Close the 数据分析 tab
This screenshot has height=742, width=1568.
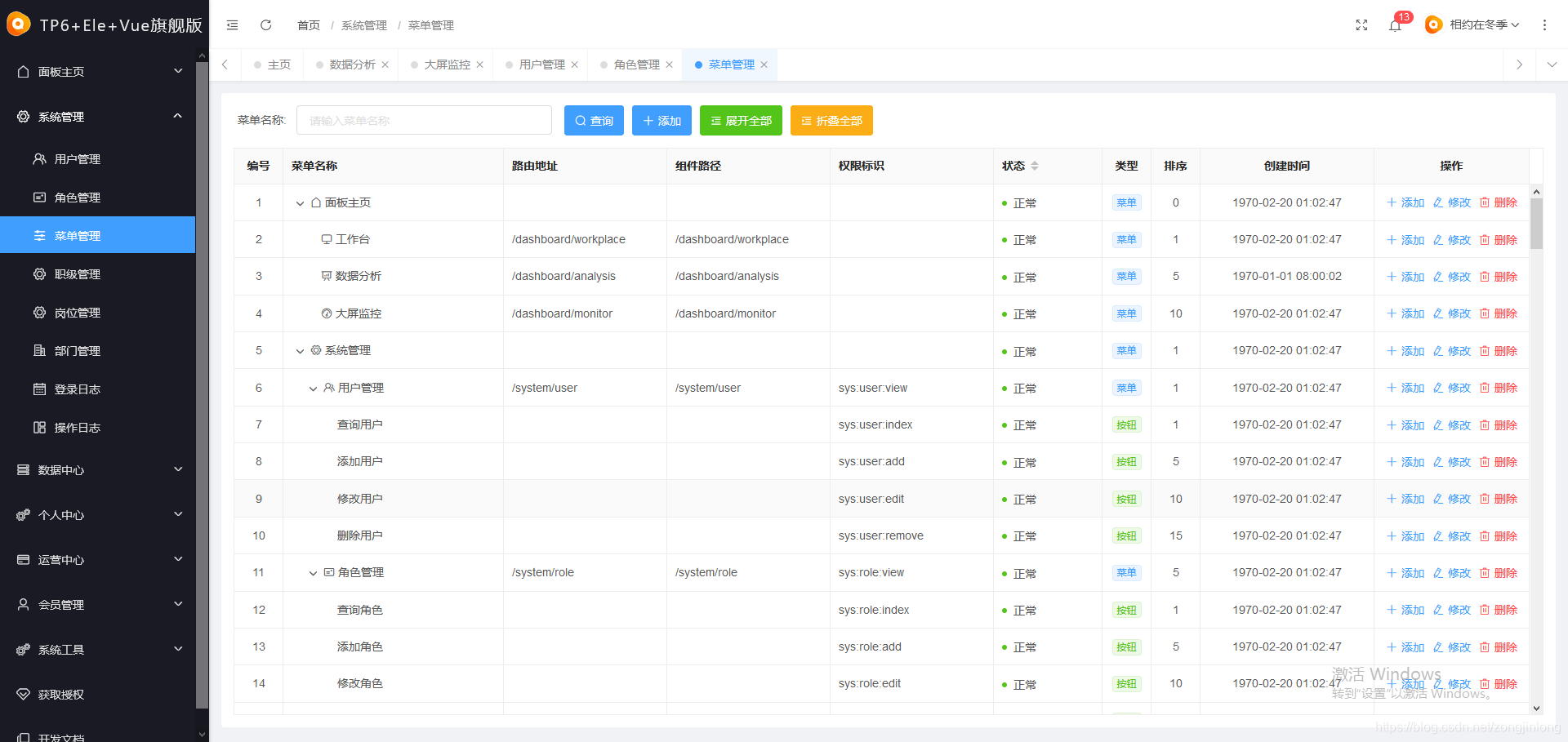385,65
